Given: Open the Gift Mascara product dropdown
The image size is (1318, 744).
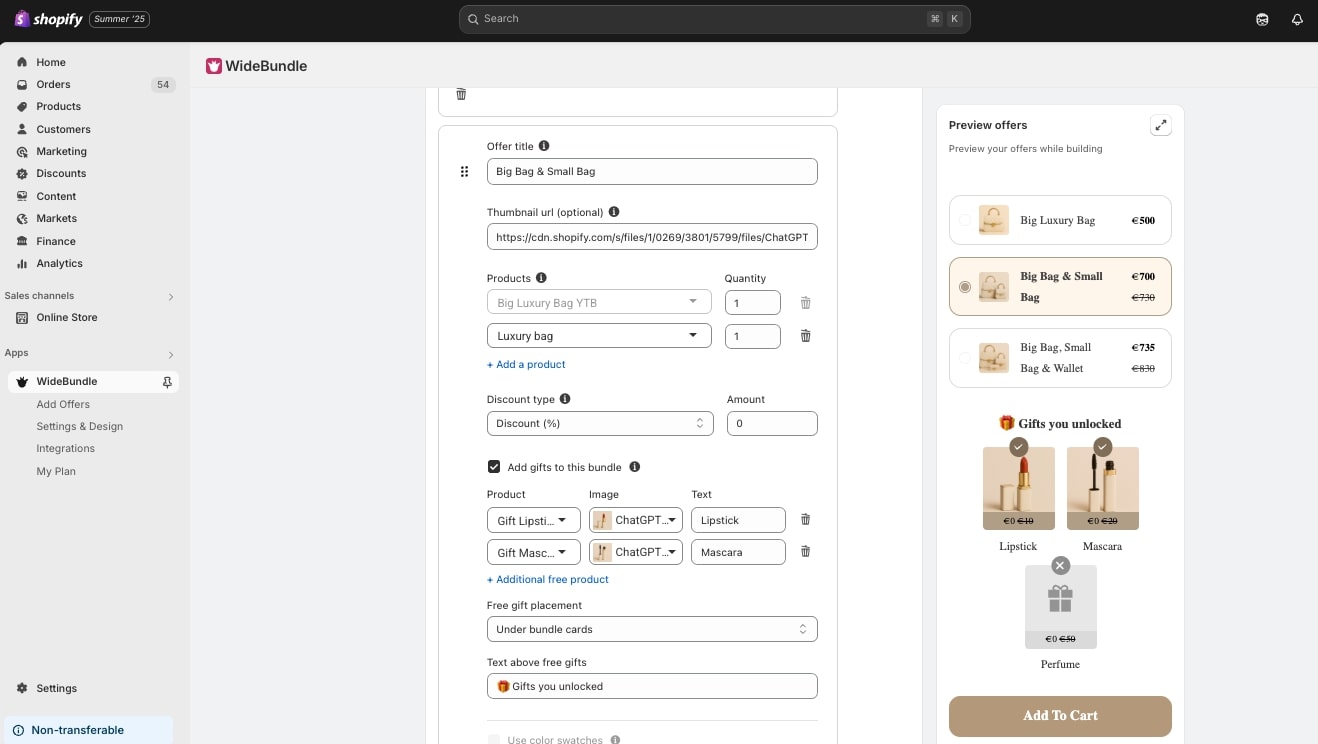Looking at the screenshot, I should click(x=533, y=552).
